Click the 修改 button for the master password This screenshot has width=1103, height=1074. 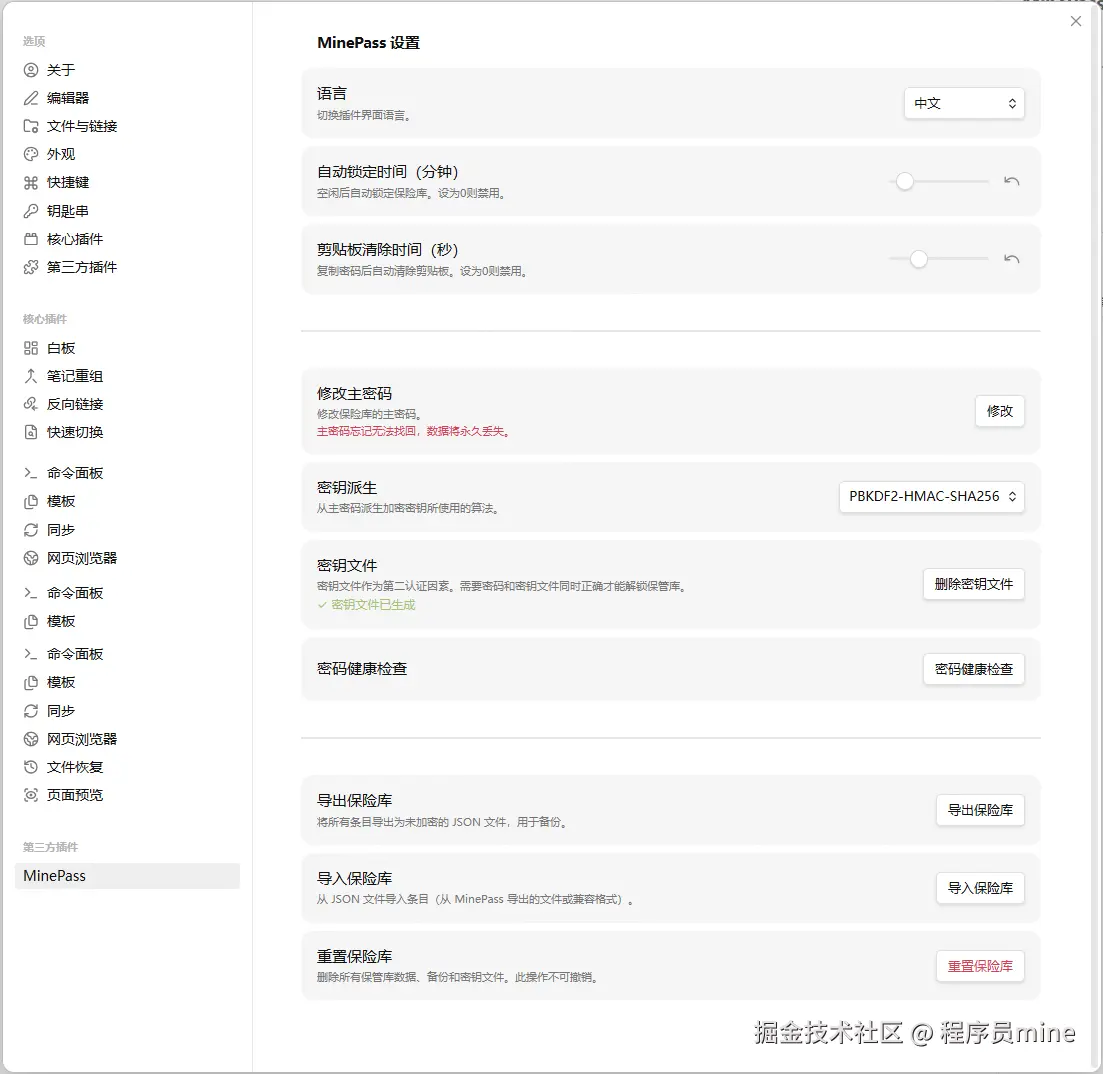(x=1000, y=411)
